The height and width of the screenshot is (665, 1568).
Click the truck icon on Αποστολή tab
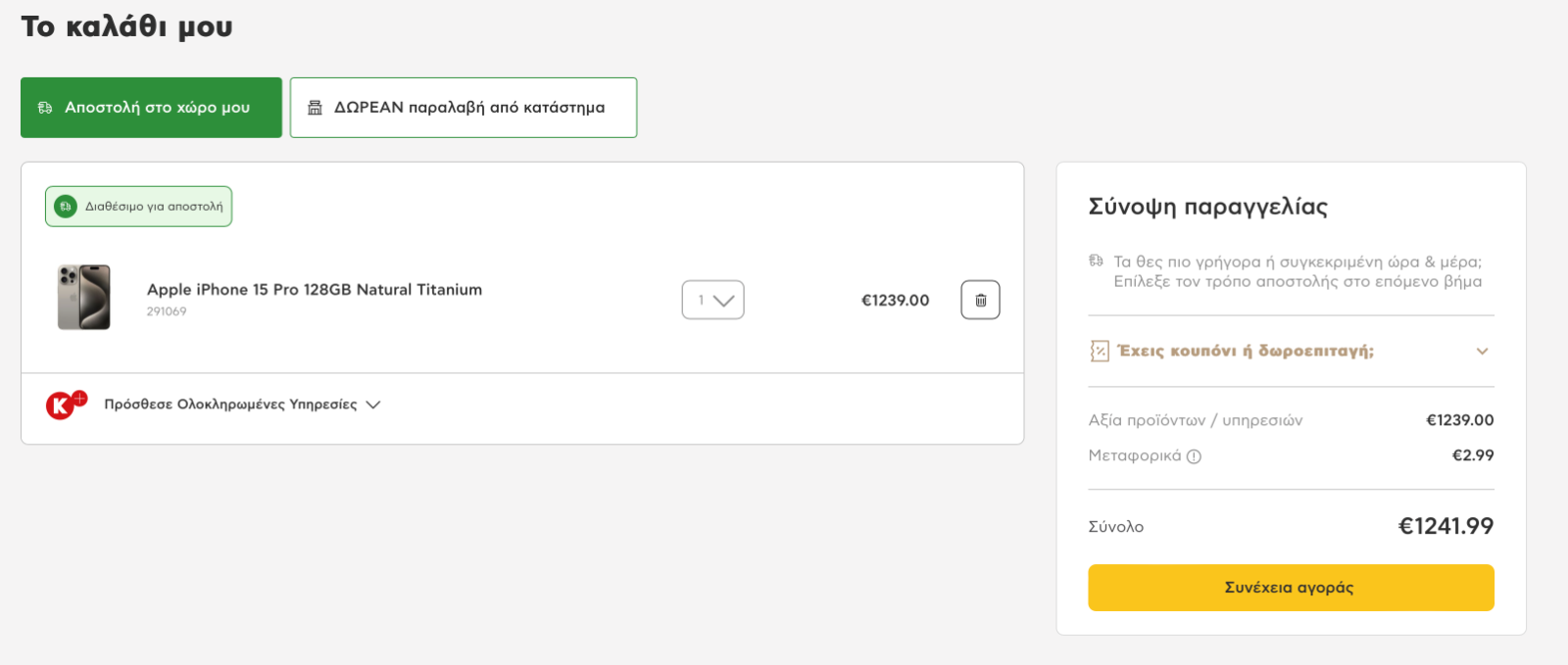(45, 108)
